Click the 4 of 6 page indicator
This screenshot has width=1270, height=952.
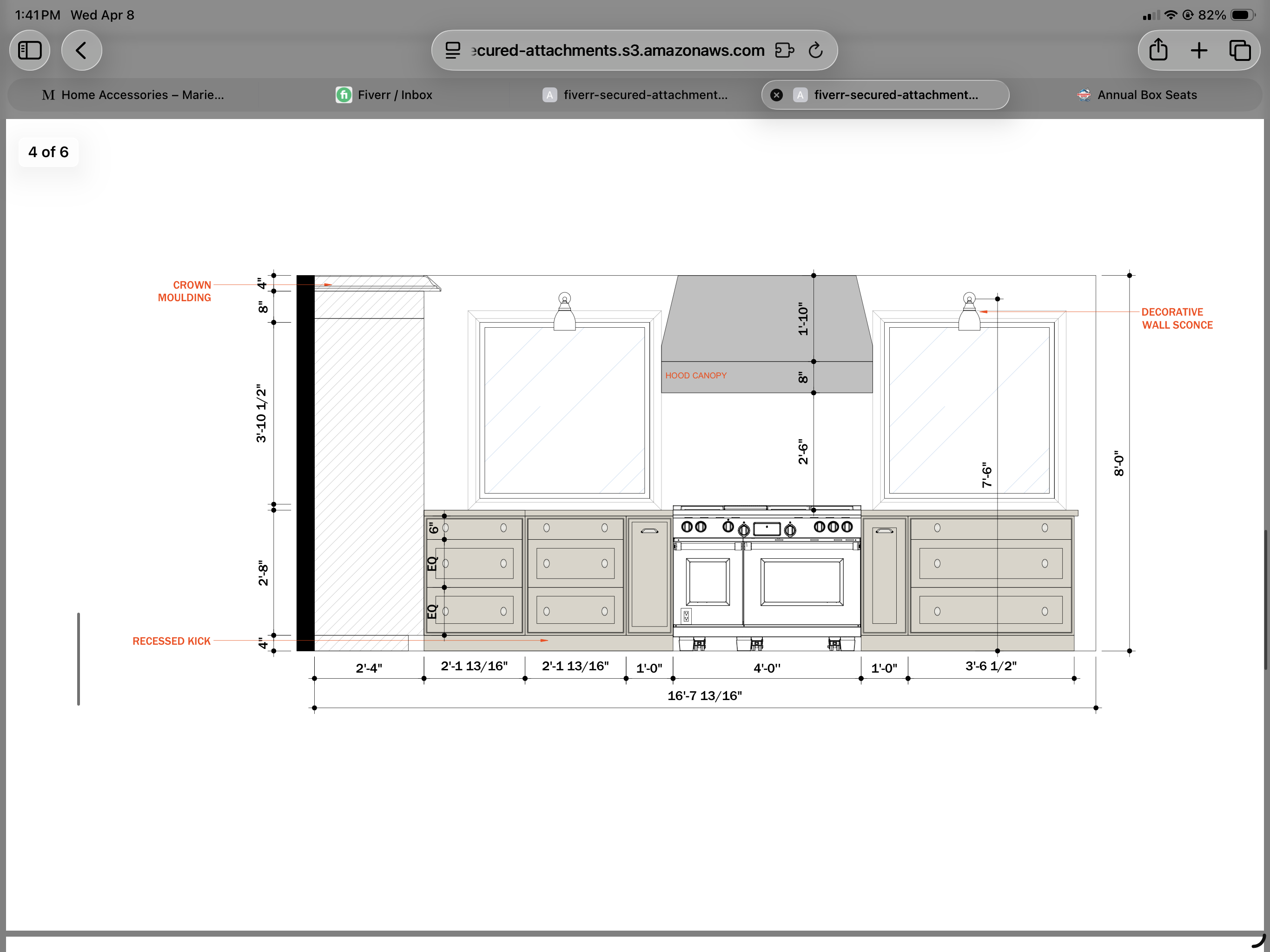(48, 152)
